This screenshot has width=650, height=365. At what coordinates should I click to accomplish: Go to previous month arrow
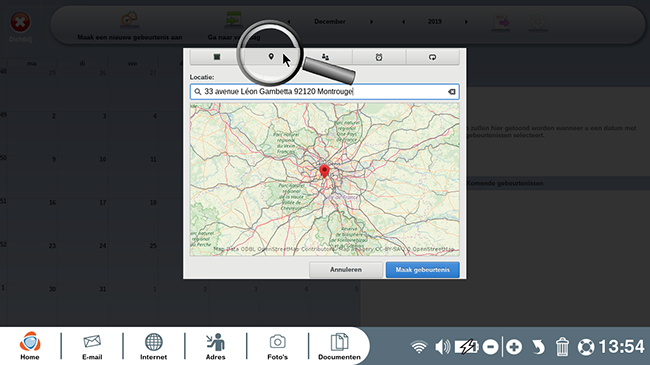point(289,22)
